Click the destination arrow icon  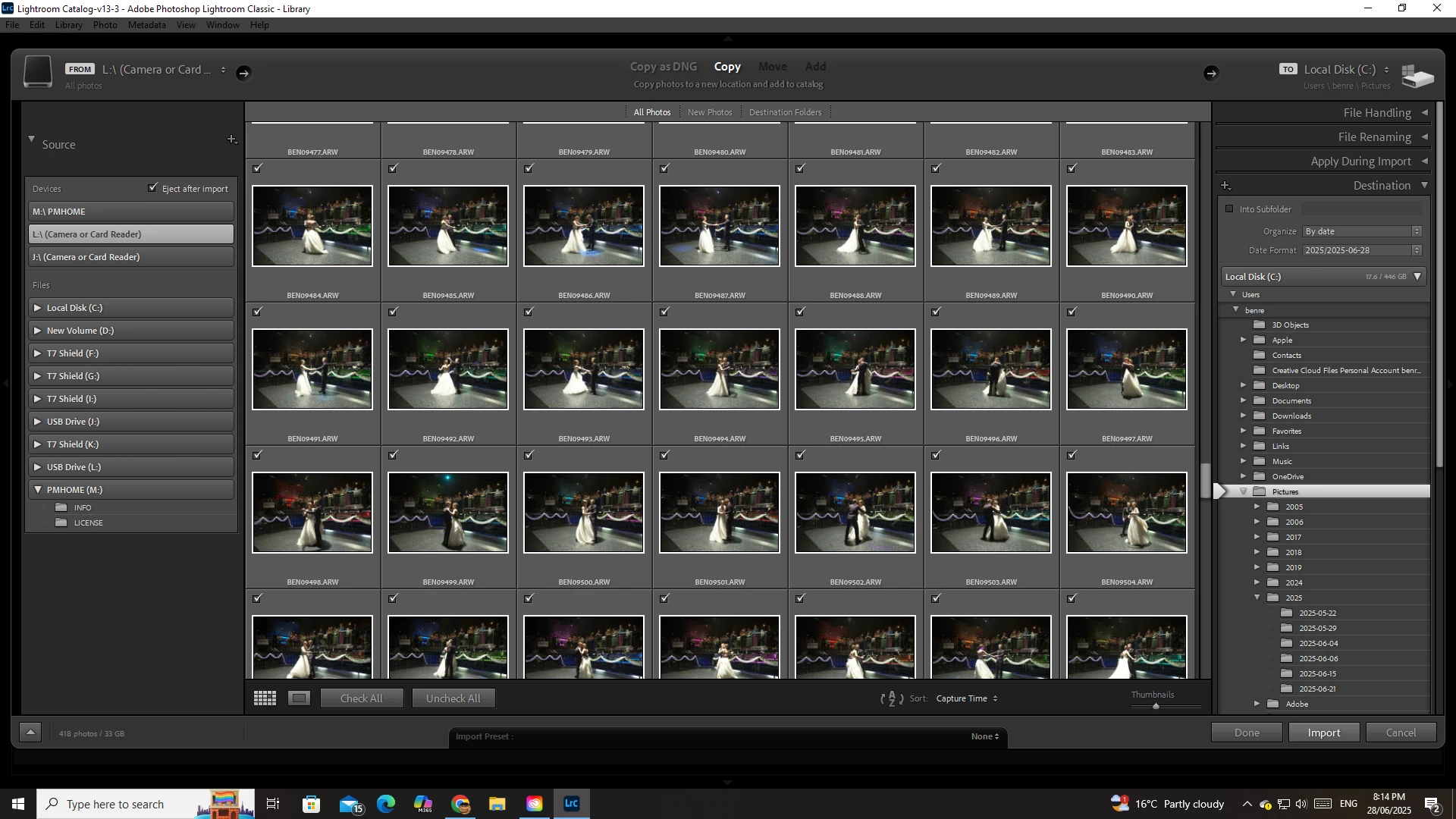click(1211, 73)
